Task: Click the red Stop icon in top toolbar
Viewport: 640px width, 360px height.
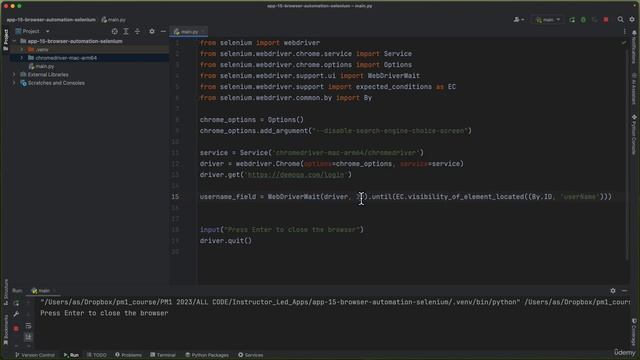Action: click(x=606, y=20)
